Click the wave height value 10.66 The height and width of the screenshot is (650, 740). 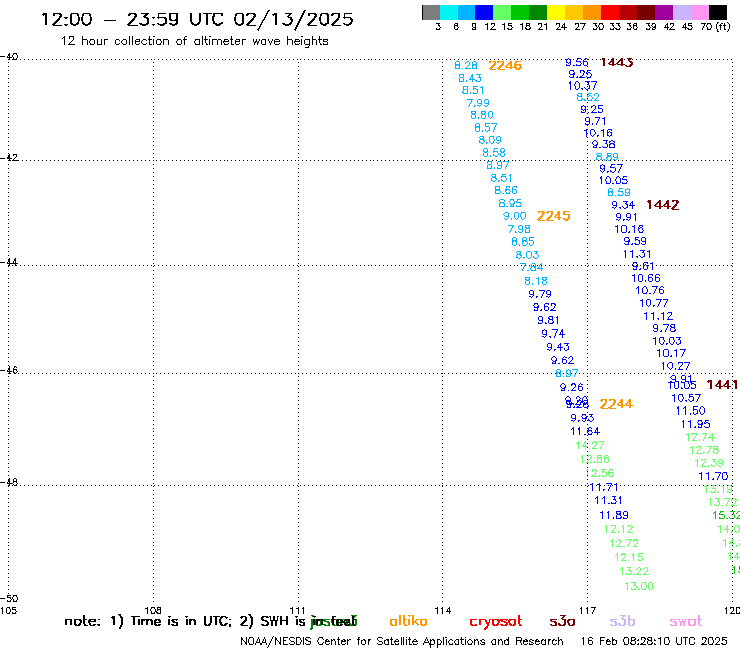(646, 279)
